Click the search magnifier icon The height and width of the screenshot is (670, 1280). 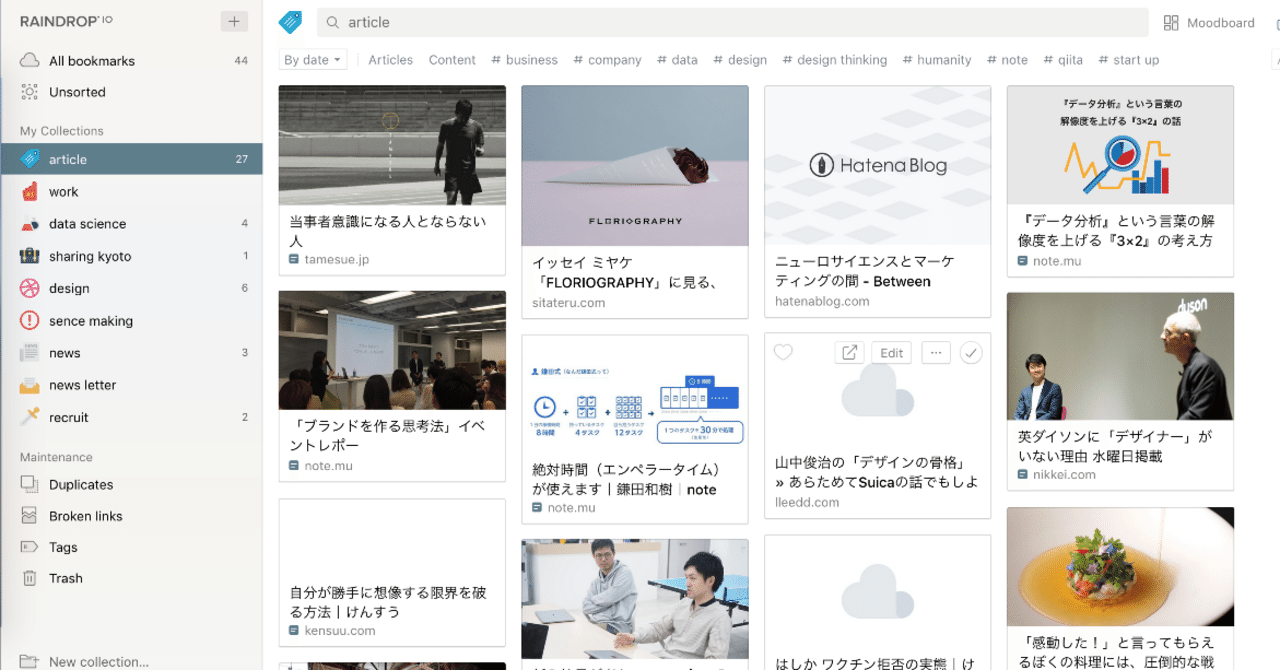coord(334,22)
